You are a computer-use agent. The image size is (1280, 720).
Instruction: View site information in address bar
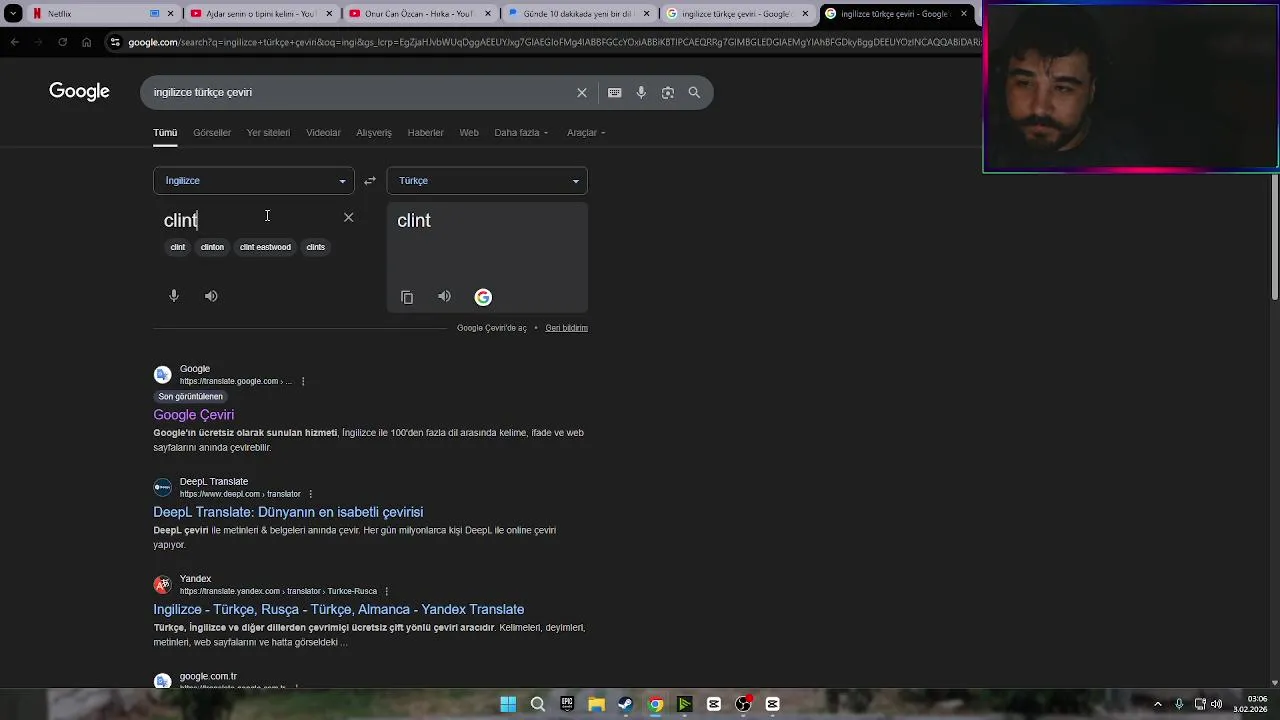[x=115, y=42]
